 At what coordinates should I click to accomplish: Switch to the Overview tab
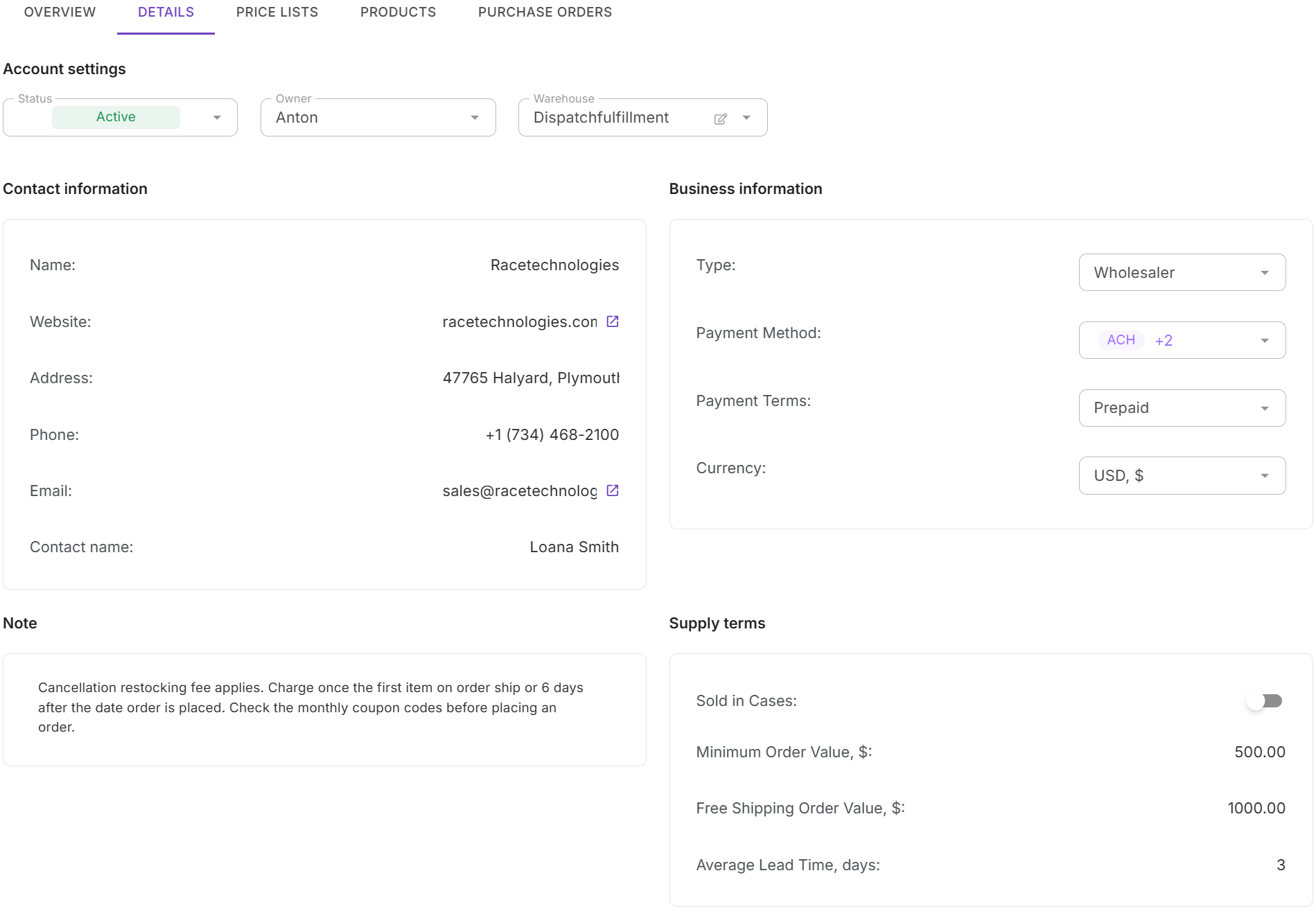click(60, 12)
